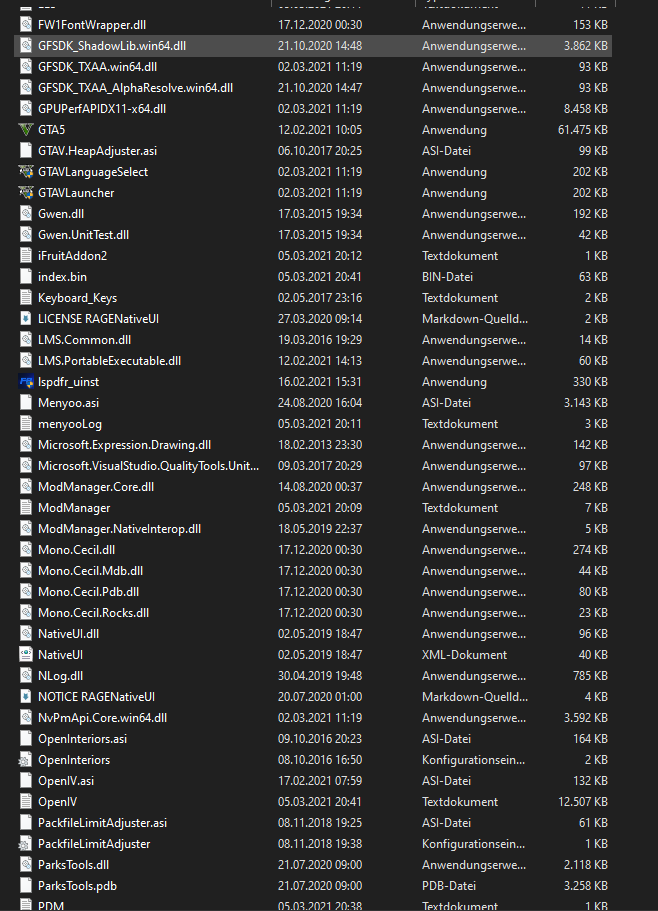Click the GTAV.HeapAdjuster.asi file icon

tap(26, 150)
